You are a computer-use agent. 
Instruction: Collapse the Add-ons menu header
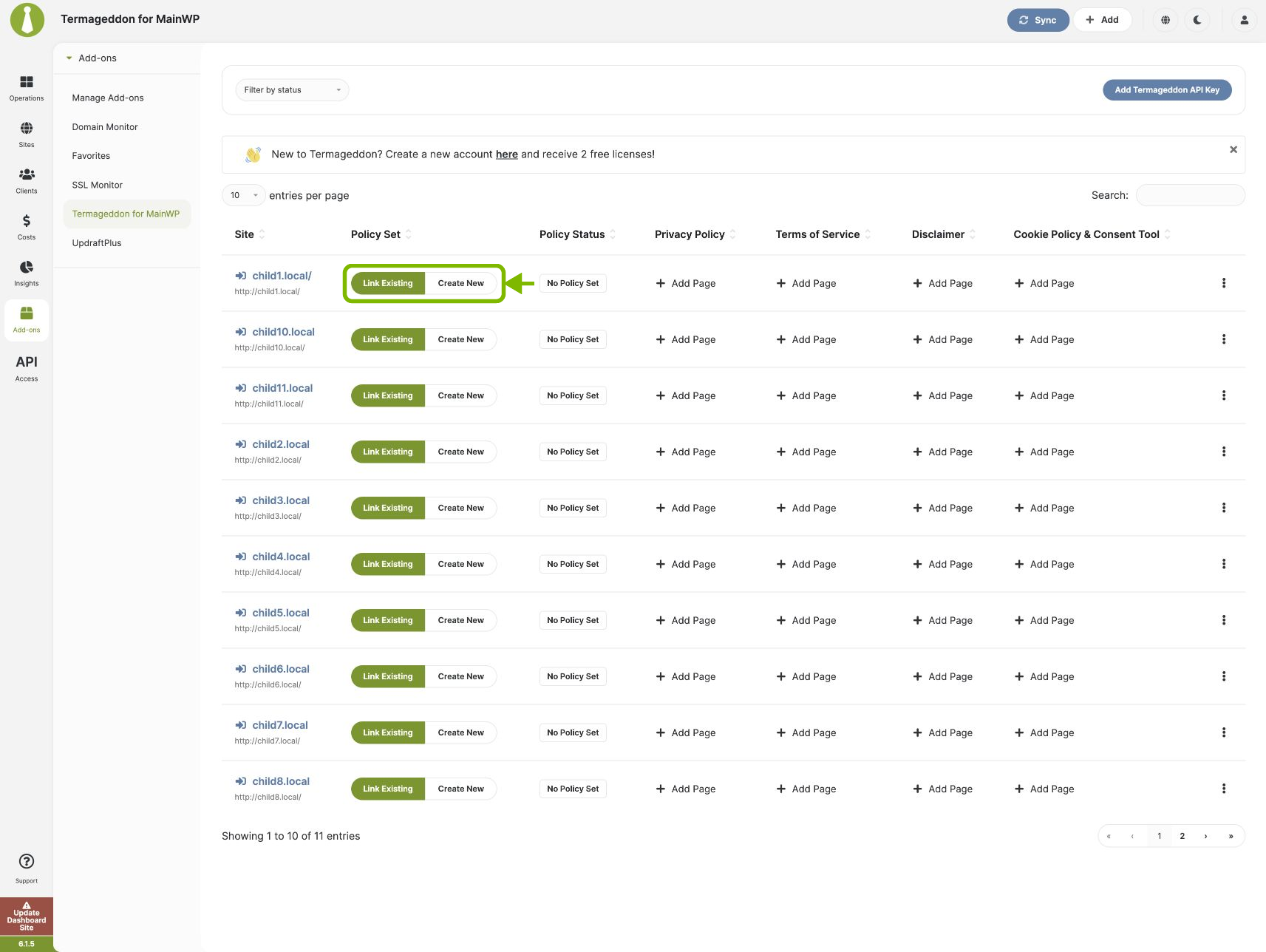[x=91, y=58]
